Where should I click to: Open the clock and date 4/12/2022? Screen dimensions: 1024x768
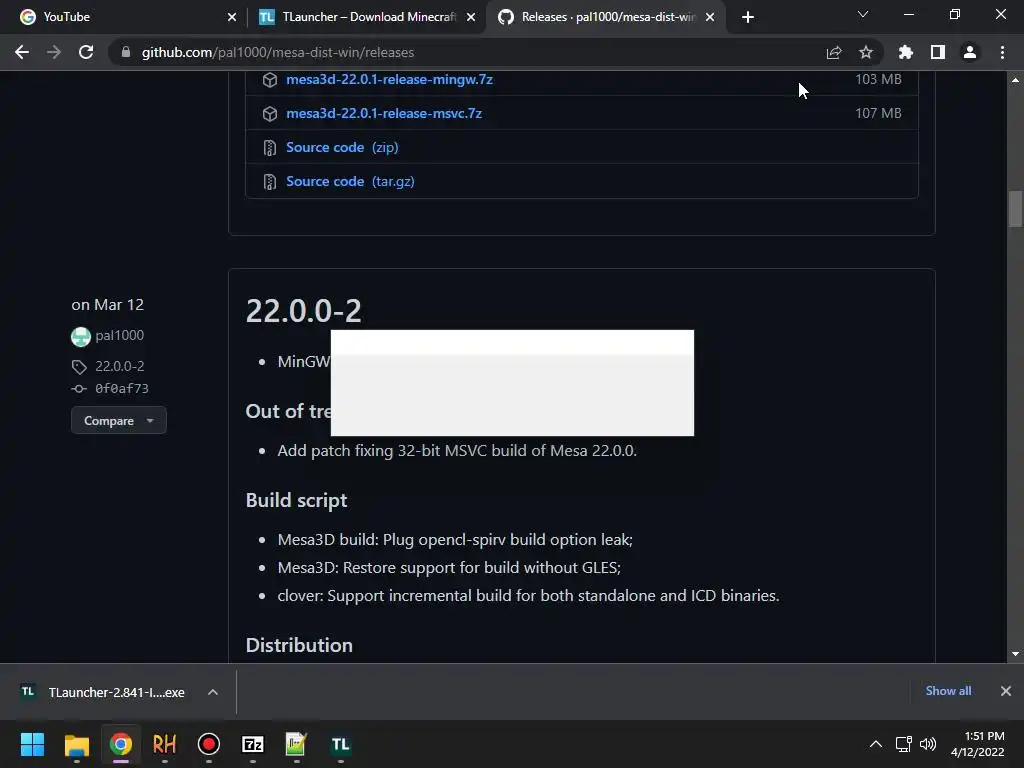(978, 744)
